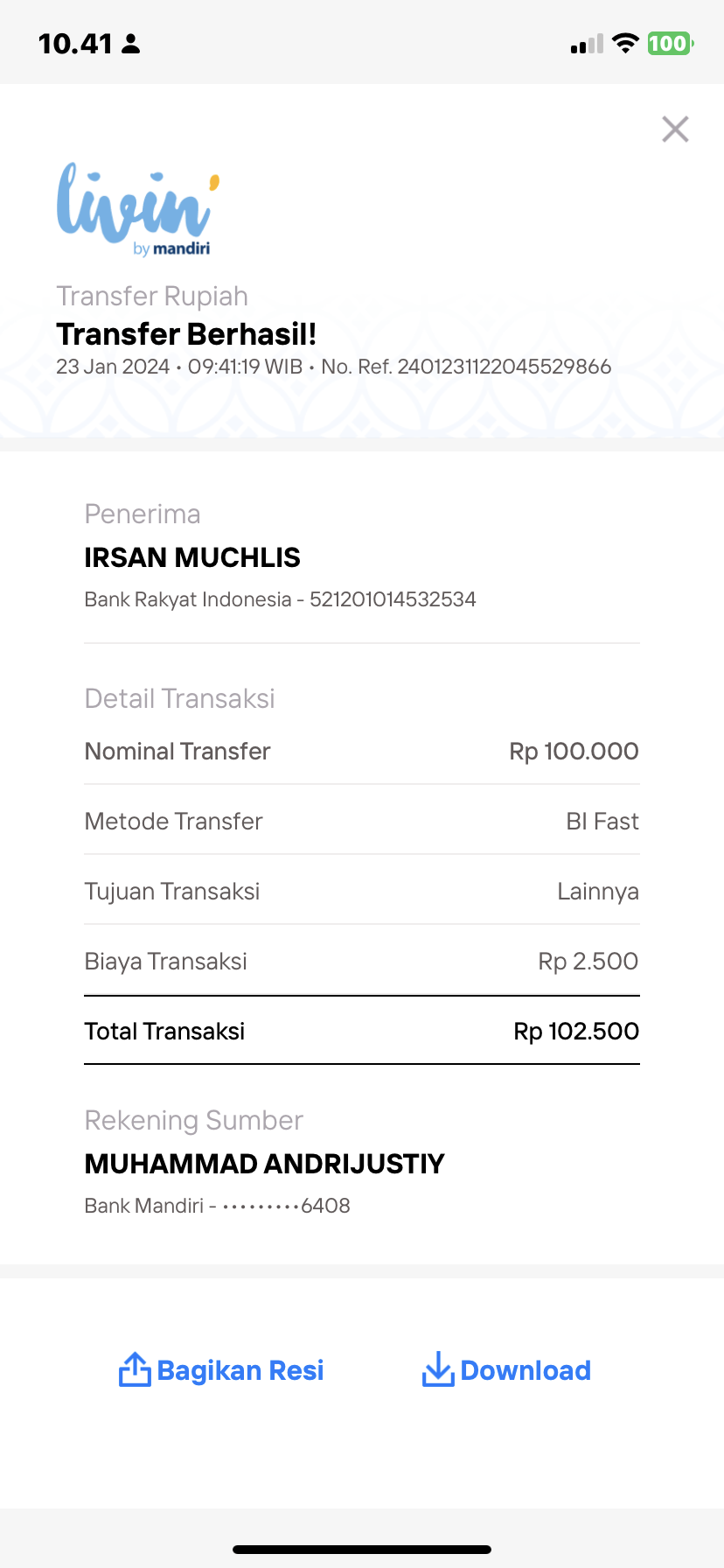Tap the Metode Transfer BI Fast value
Screen dimensions: 724x1568
click(x=602, y=821)
